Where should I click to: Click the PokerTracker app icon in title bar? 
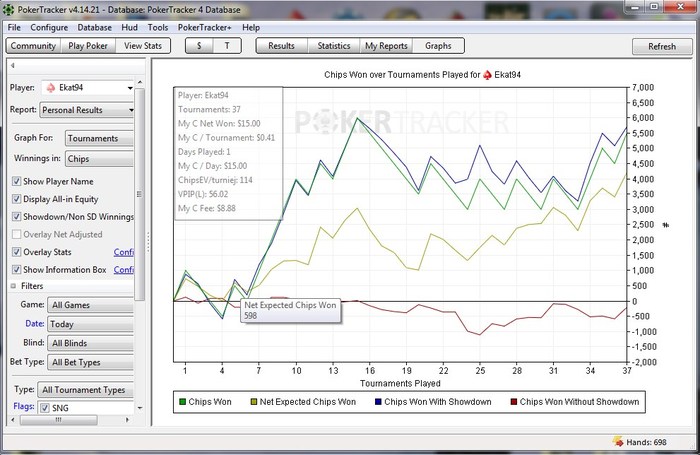coord(8,9)
